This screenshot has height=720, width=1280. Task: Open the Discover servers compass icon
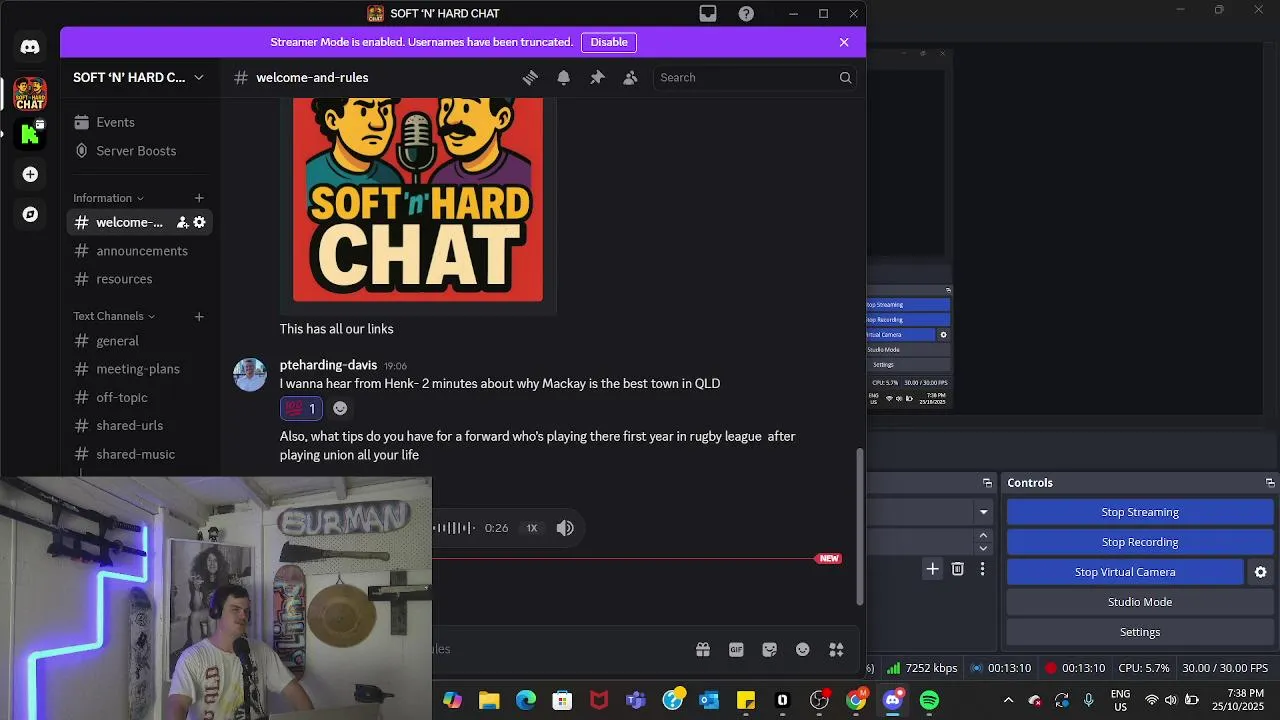pyautogui.click(x=30, y=215)
